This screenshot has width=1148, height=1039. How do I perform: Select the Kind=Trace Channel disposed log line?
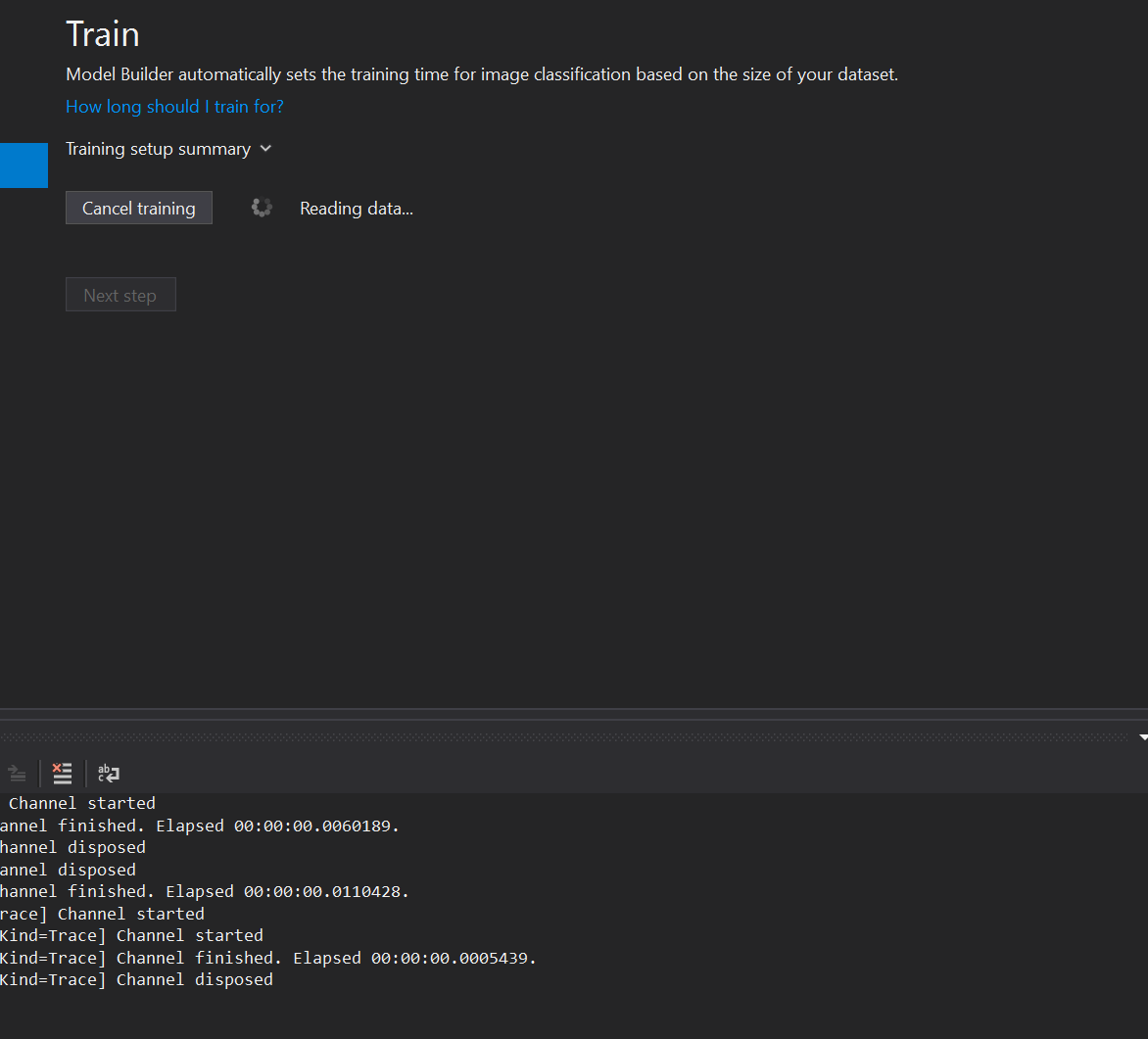pyautogui.click(x=136, y=979)
